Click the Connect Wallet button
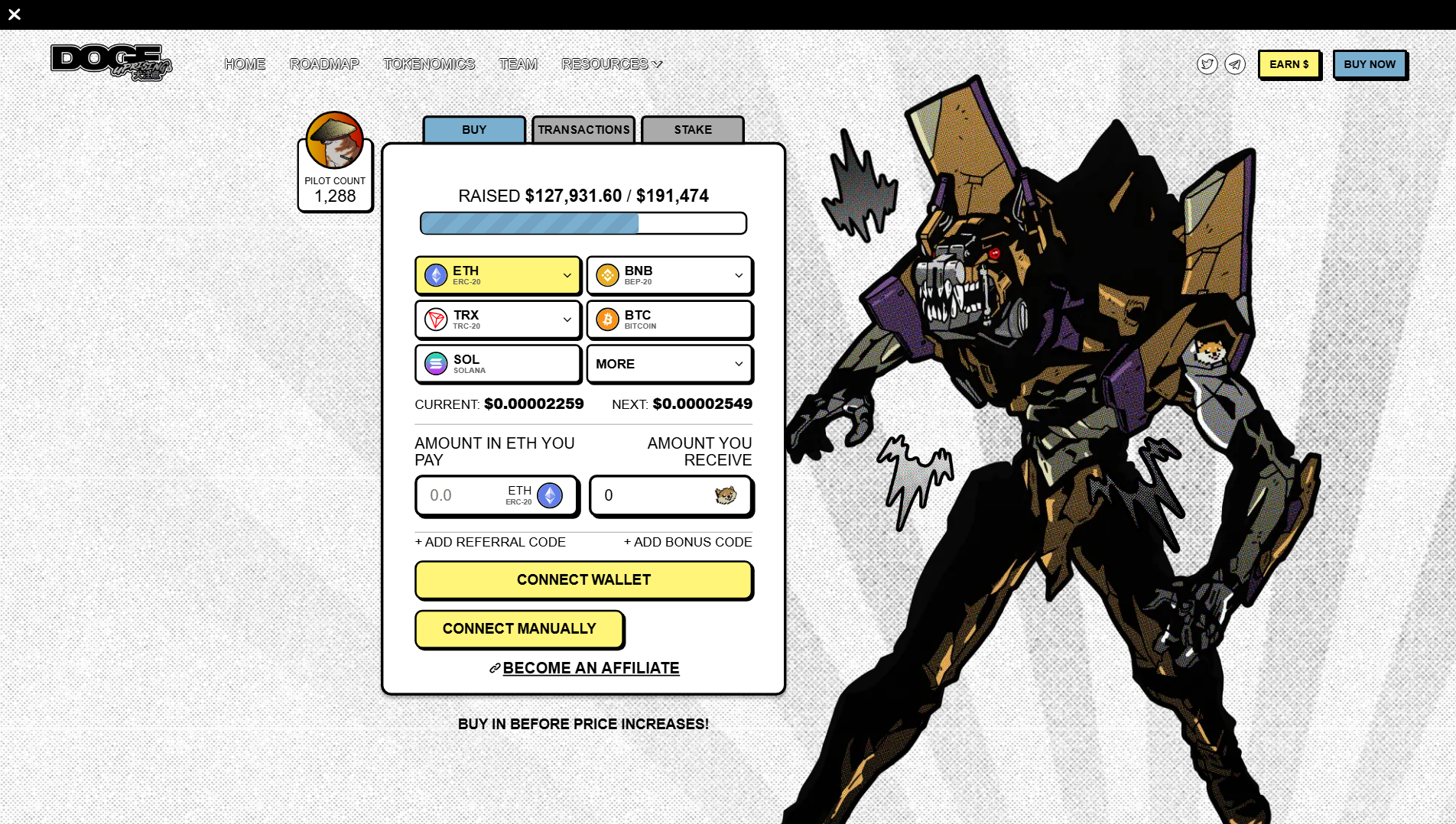 (583, 580)
